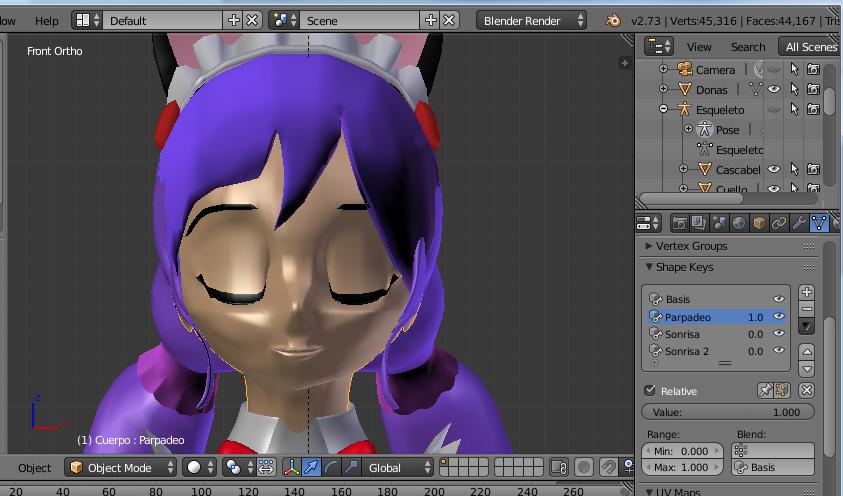843x496 pixels.
Task: Mute the Parpadeo shape key
Action: click(x=778, y=317)
